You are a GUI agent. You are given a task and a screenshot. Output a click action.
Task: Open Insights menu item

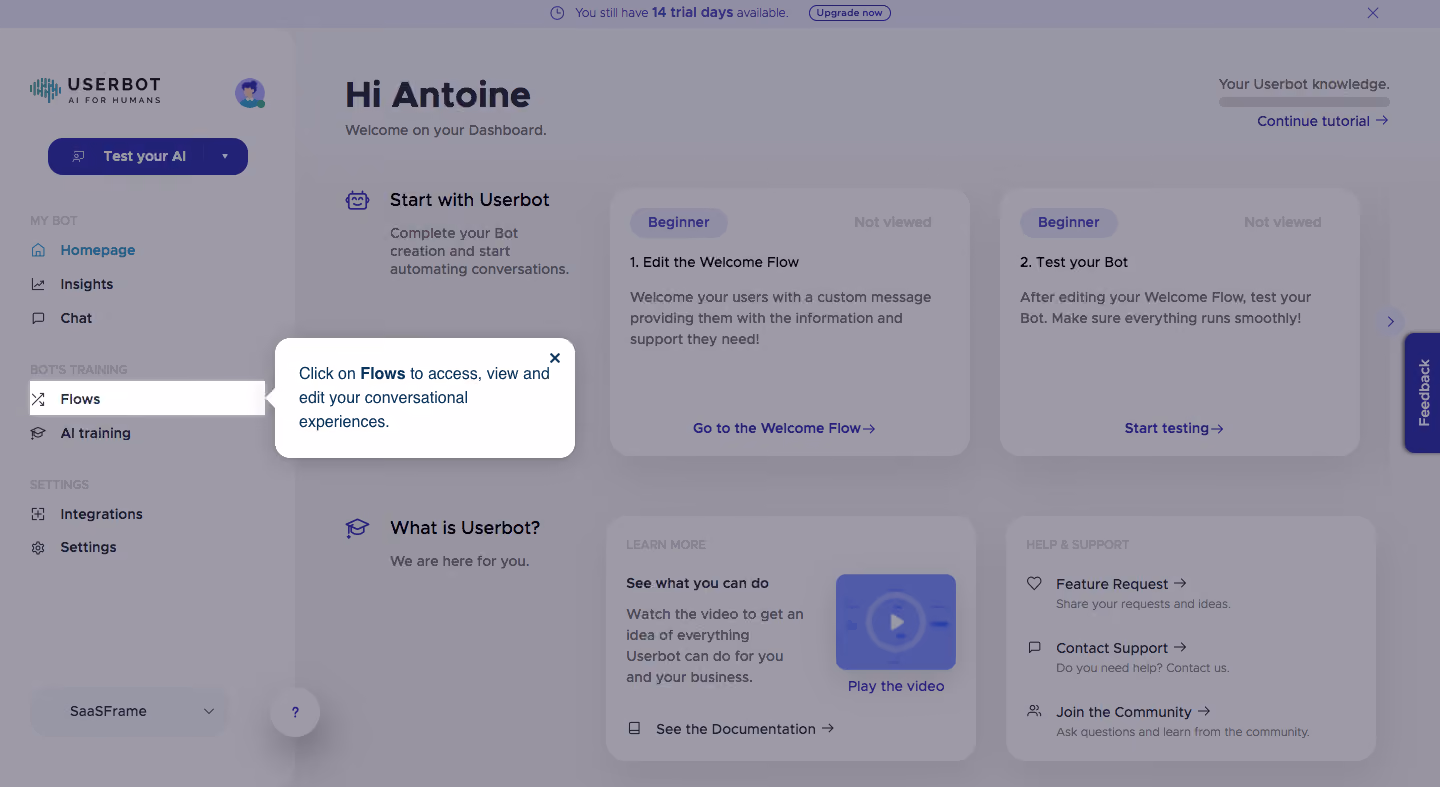86,284
